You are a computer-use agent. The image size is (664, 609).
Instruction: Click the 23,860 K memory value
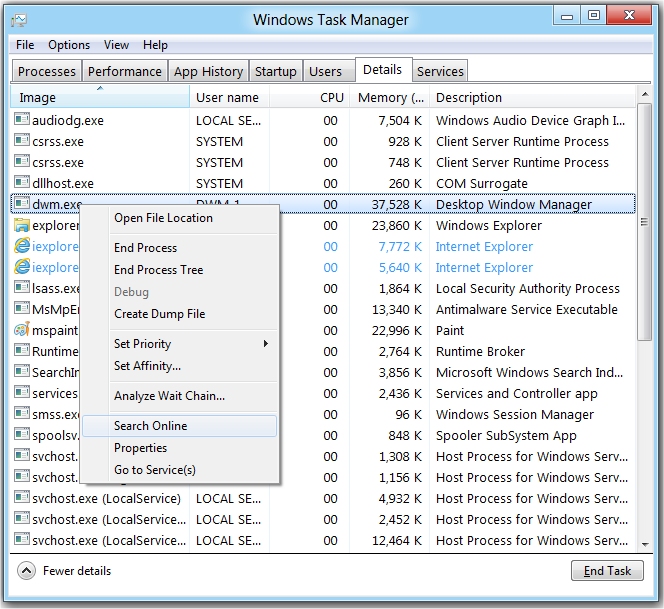[397, 225]
